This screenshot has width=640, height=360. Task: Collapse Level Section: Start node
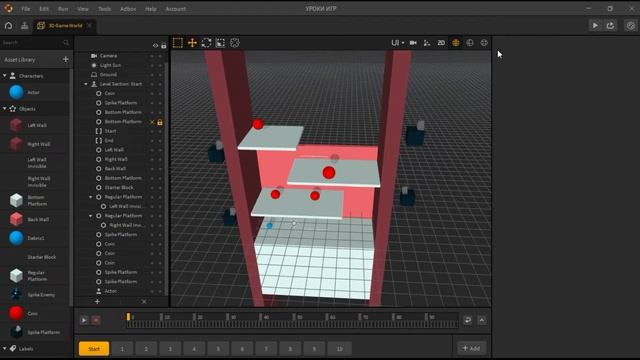(x=86, y=84)
